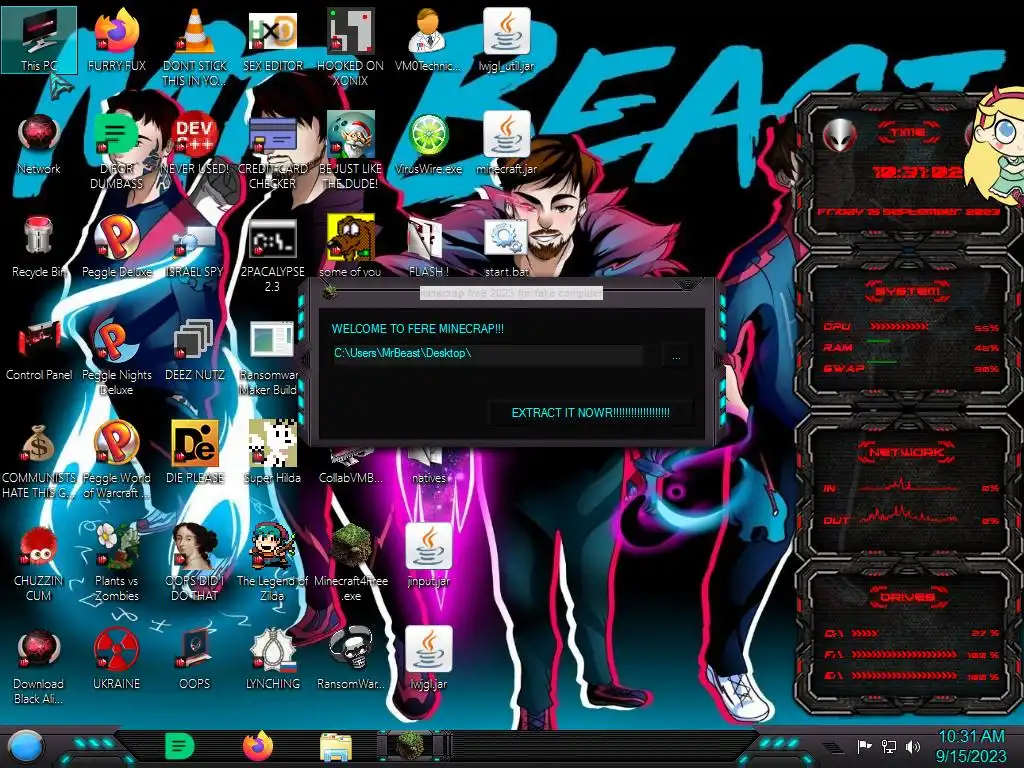Viewport: 1024px width, 768px height.
Task: Click the Alienware head in gadget
Action: (839, 136)
